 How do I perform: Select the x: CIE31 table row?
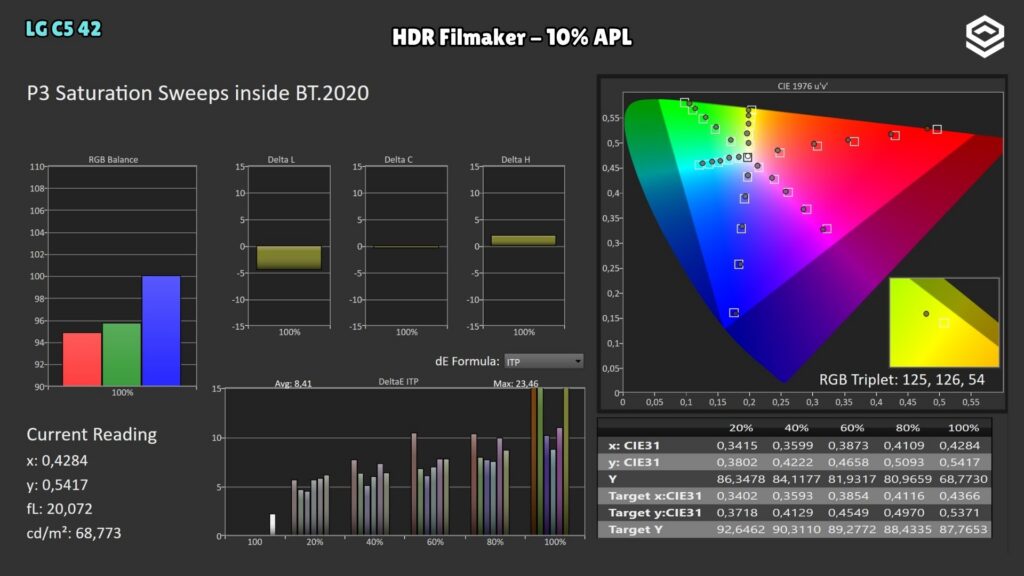794,445
